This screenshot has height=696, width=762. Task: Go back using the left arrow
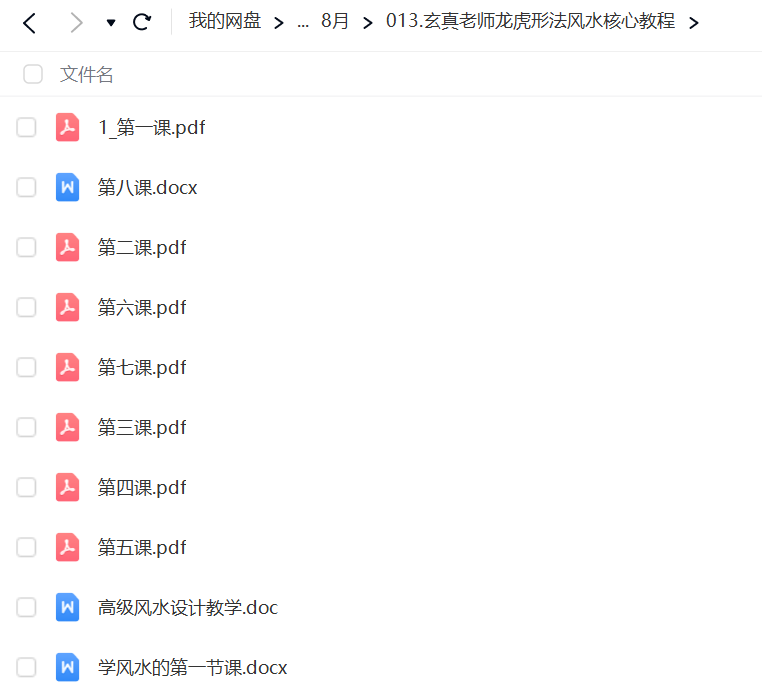click(x=29, y=23)
